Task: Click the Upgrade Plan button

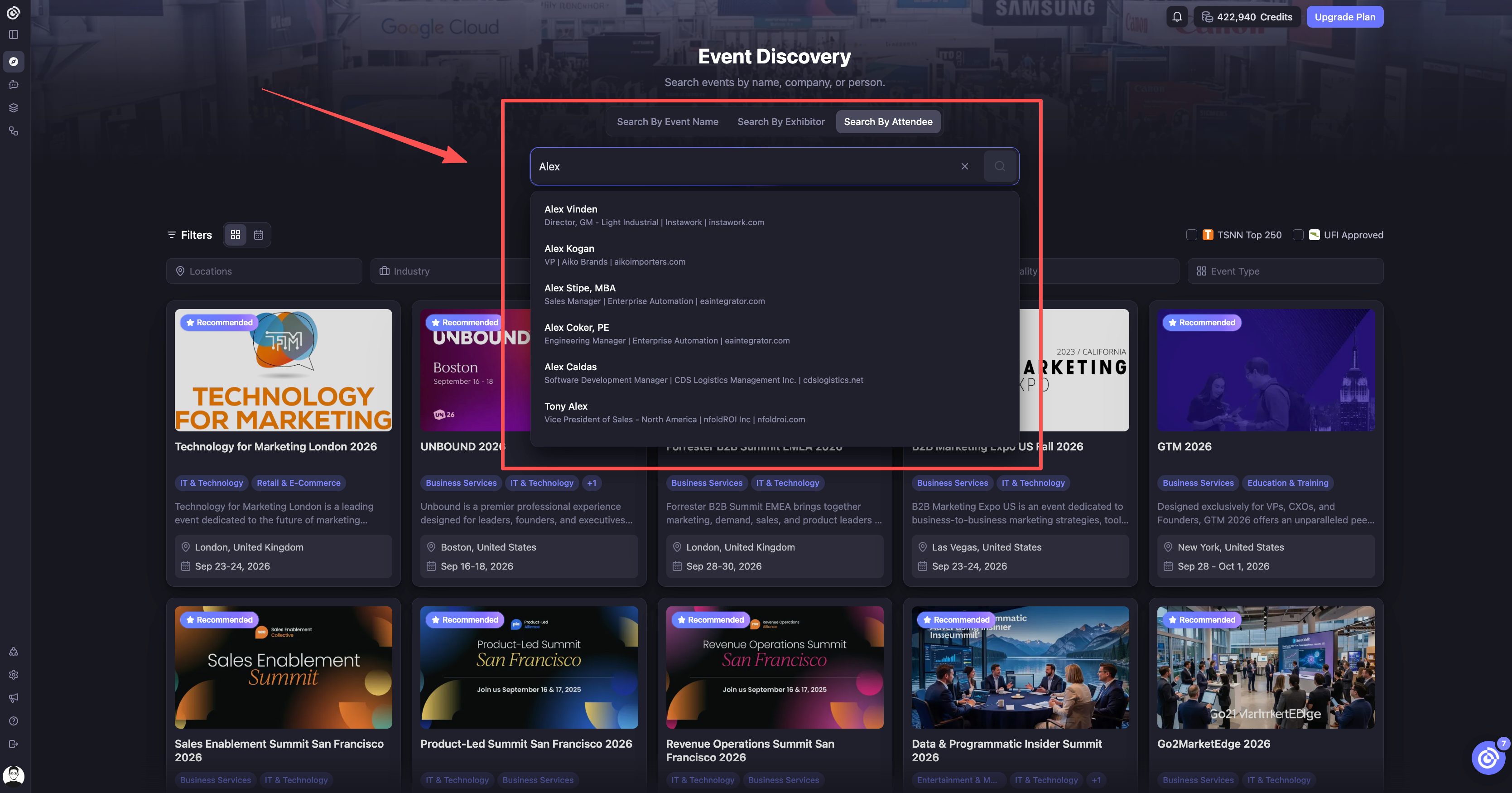Action: coord(1345,17)
